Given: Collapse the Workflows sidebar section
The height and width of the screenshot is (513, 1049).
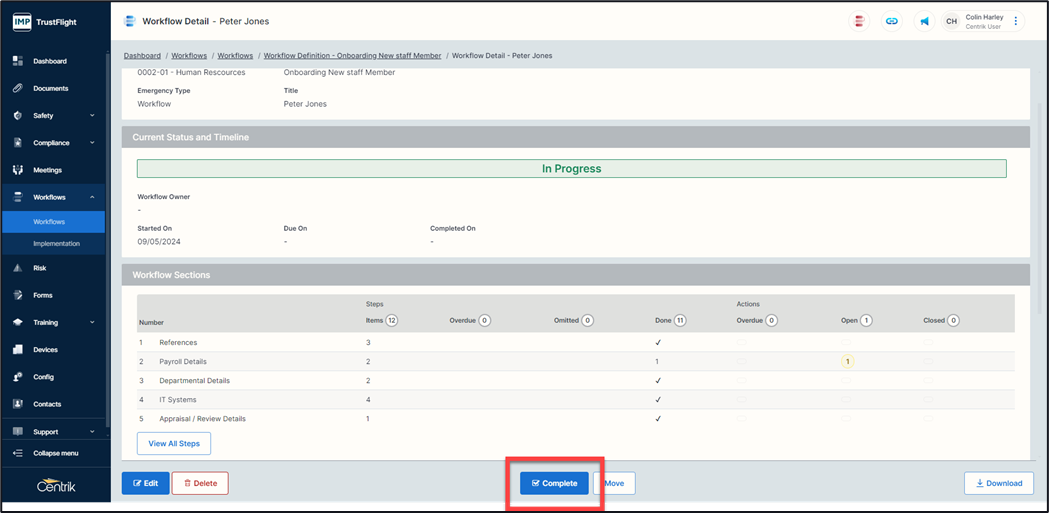Looking at the screenshot, I should click(x=92, y=197).
